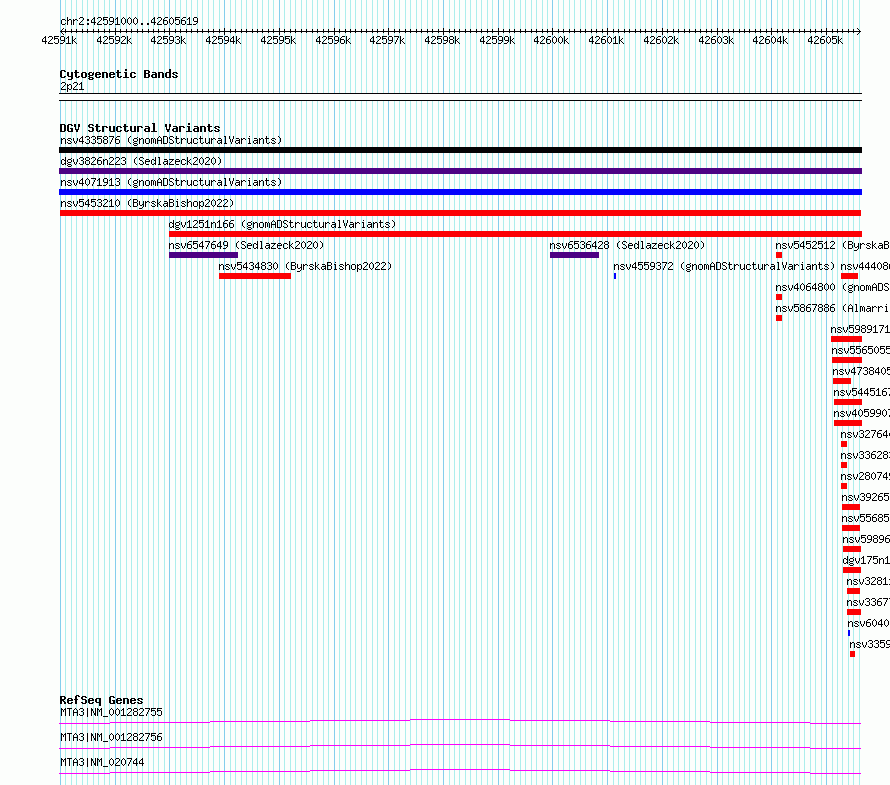890x785 pixels.
Task: Open the nsv6547649 (Sedlazeck2020) label
Action: pyautogui.click(x=246, y=245)
